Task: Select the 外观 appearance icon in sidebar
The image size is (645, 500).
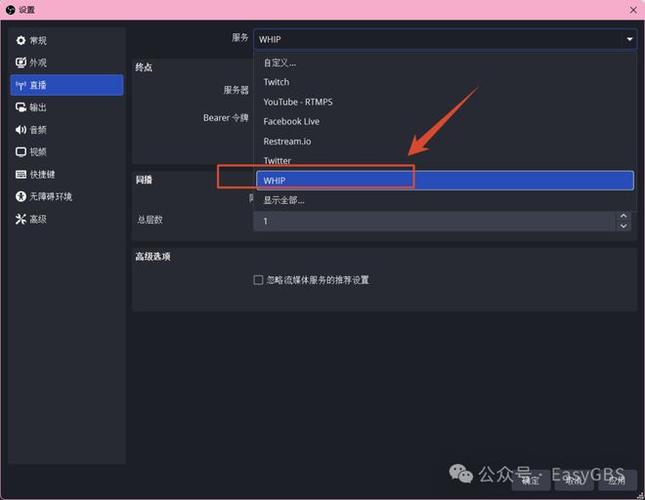Action: tap(21, 62)
